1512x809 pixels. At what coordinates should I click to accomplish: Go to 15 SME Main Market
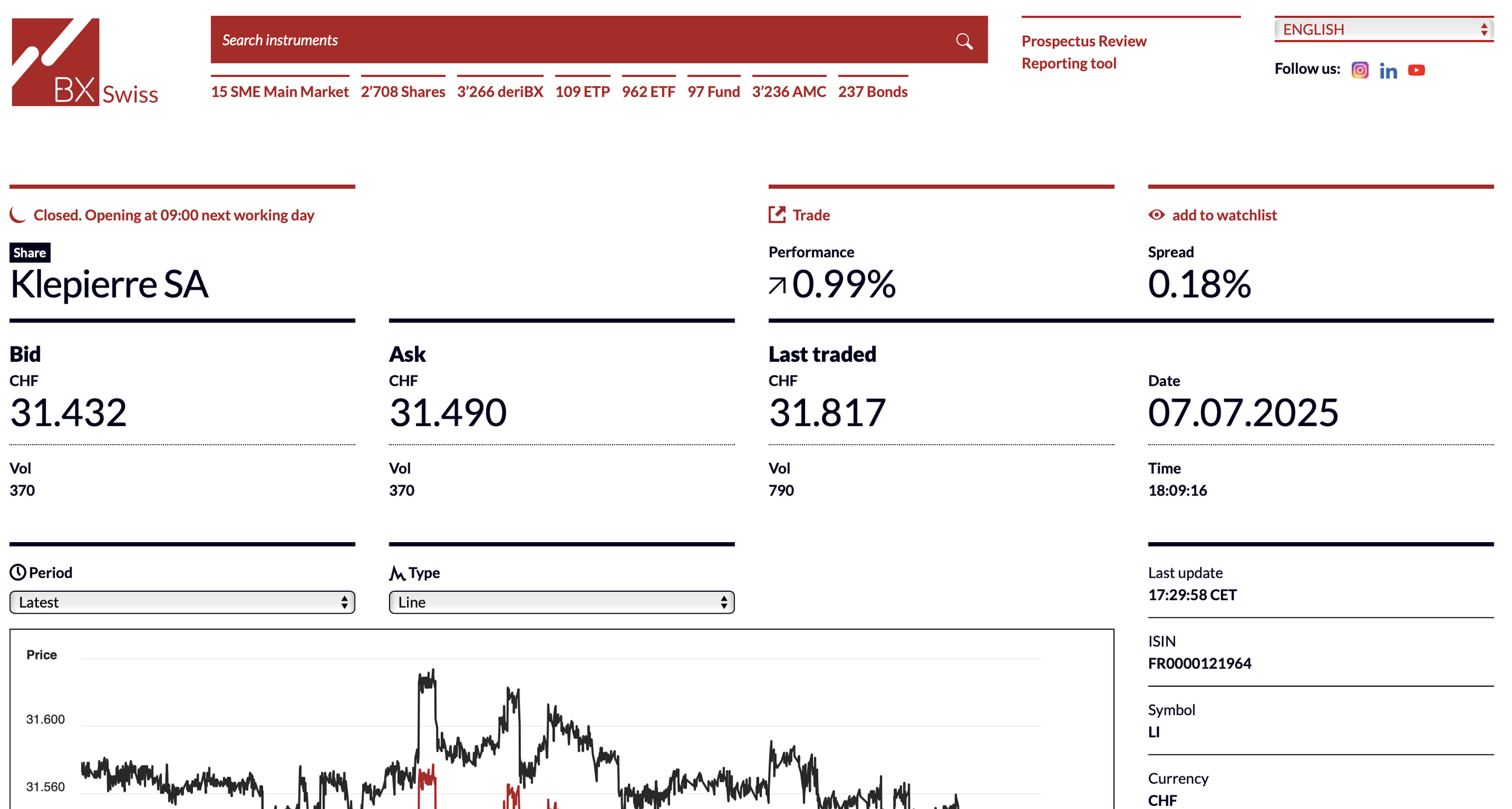[x=280, y=91]
